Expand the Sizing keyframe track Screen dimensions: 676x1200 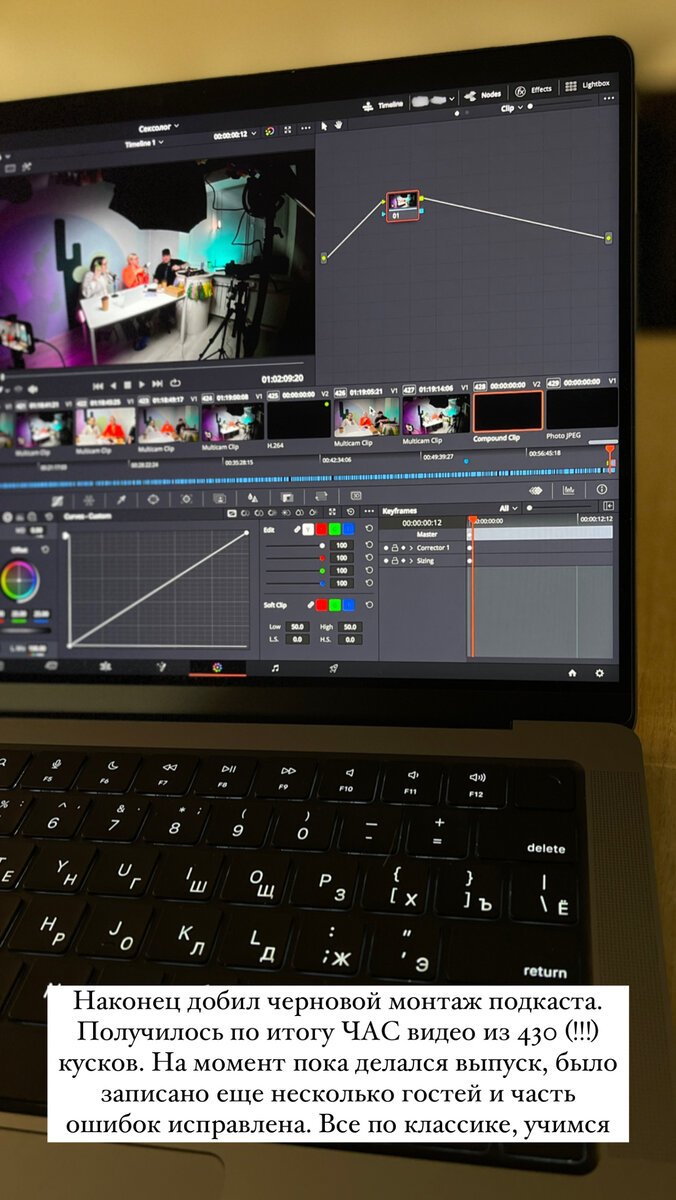tap(411, 561)
